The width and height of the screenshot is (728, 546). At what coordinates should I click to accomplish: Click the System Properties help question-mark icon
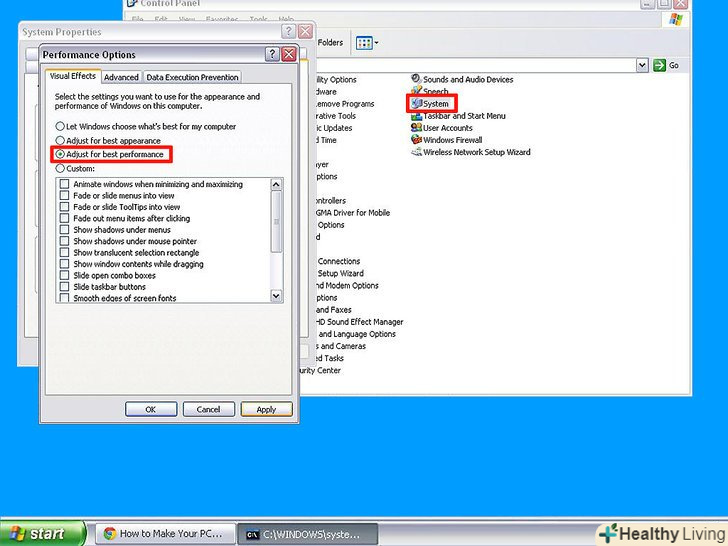pyautogui.click(x=288, y=32)
